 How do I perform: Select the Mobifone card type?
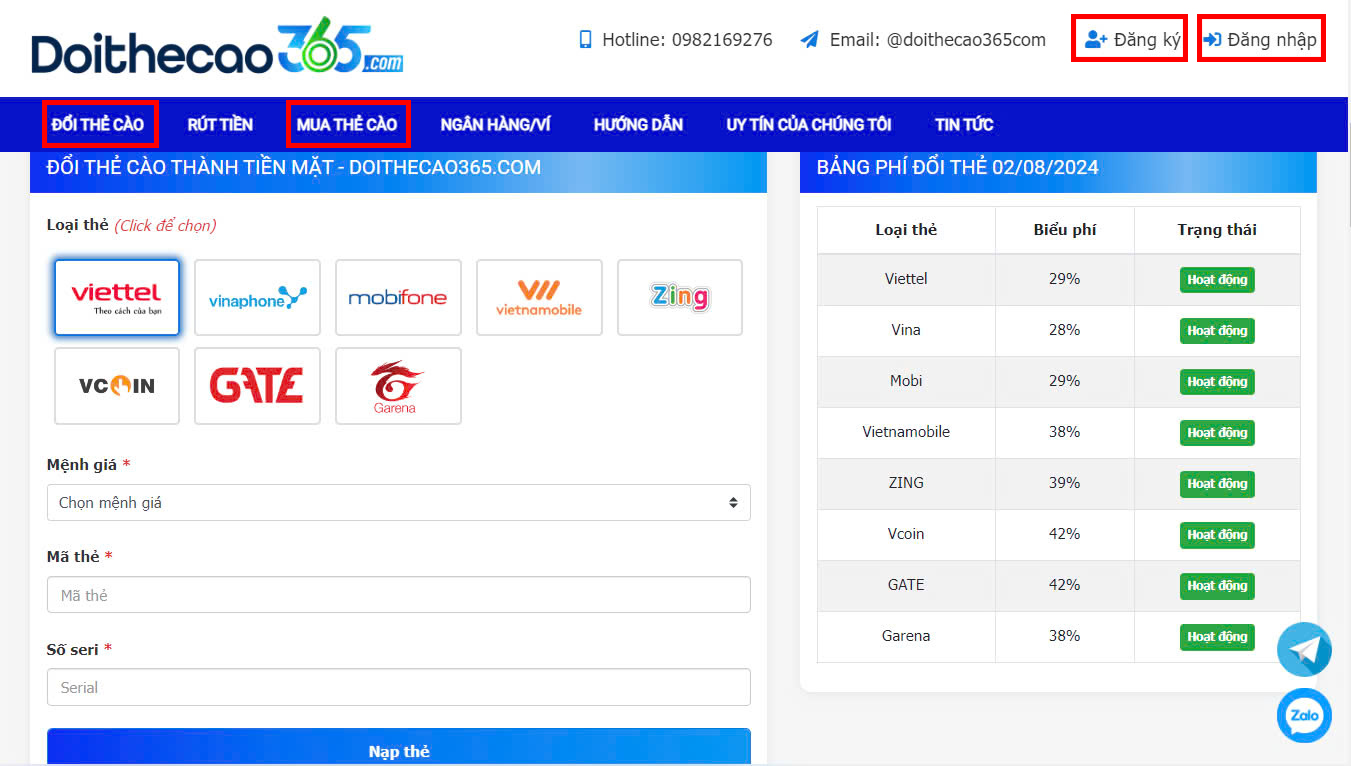tap(398, 297)
